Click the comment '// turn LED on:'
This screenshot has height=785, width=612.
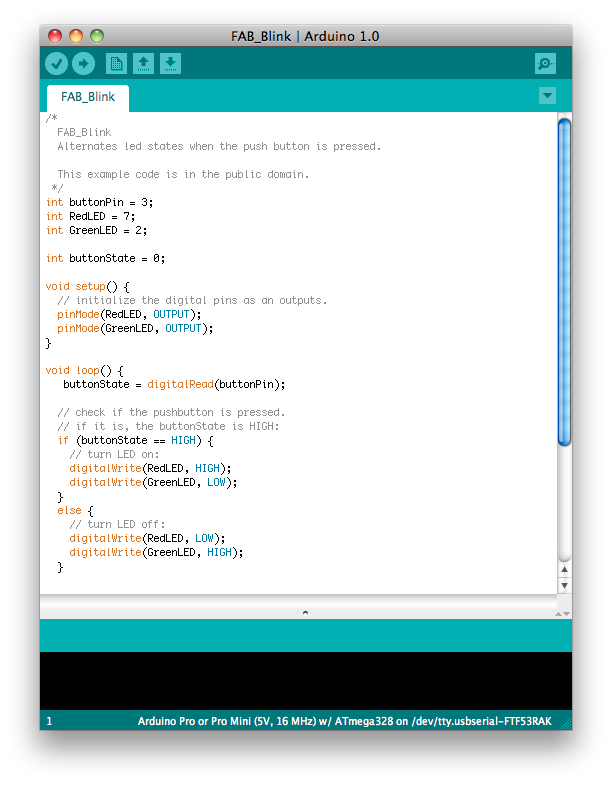(114, 455)
